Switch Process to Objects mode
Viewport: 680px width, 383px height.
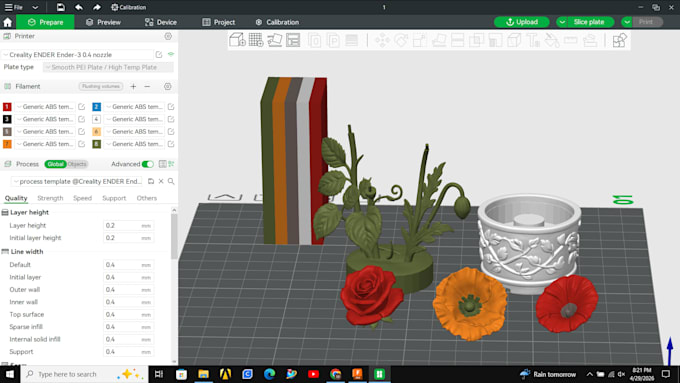[x=77, y=164]
